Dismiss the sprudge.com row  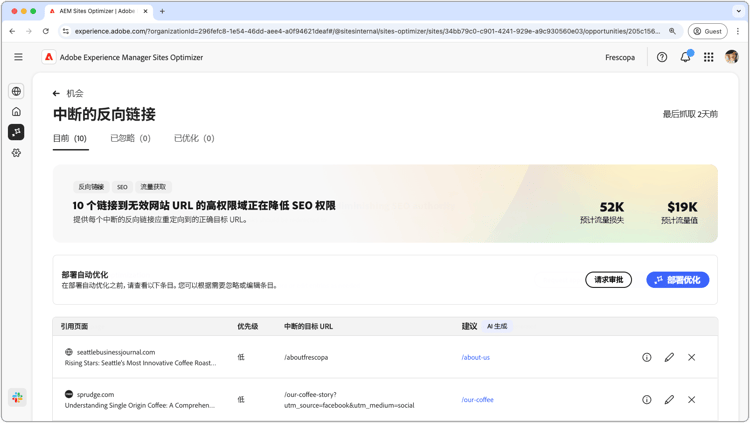click(692, 400)
